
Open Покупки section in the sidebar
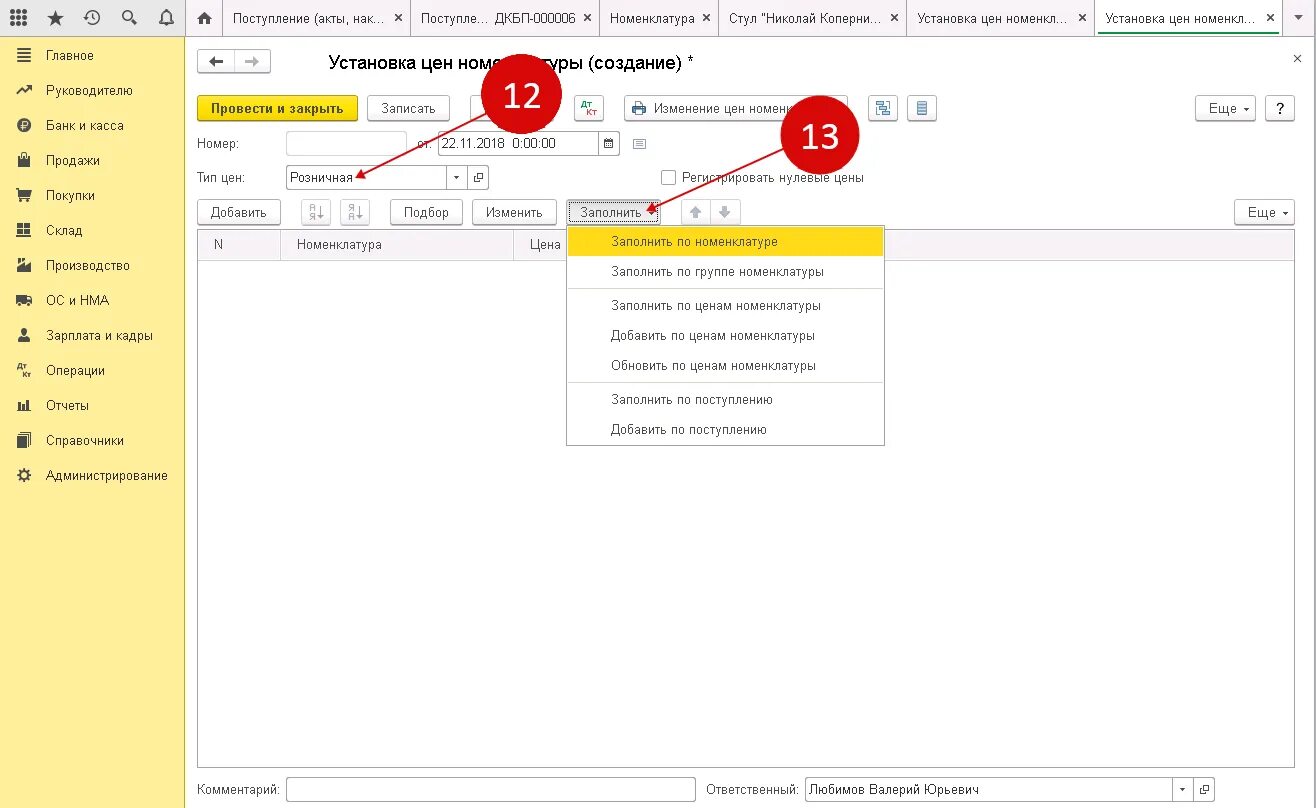92,195
